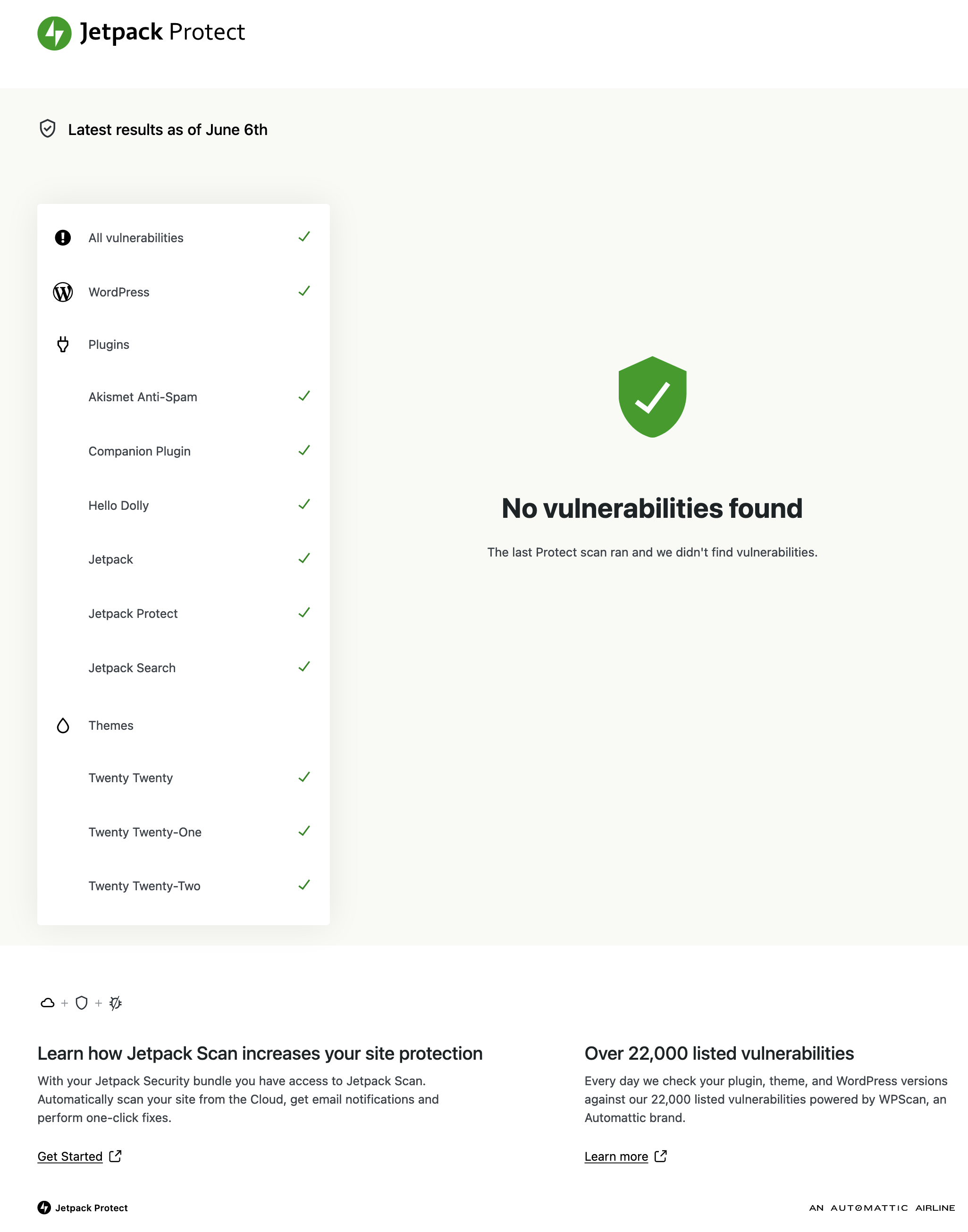
Task: Select the Twenty Twenty-One theme
Action: coord(145,832)
